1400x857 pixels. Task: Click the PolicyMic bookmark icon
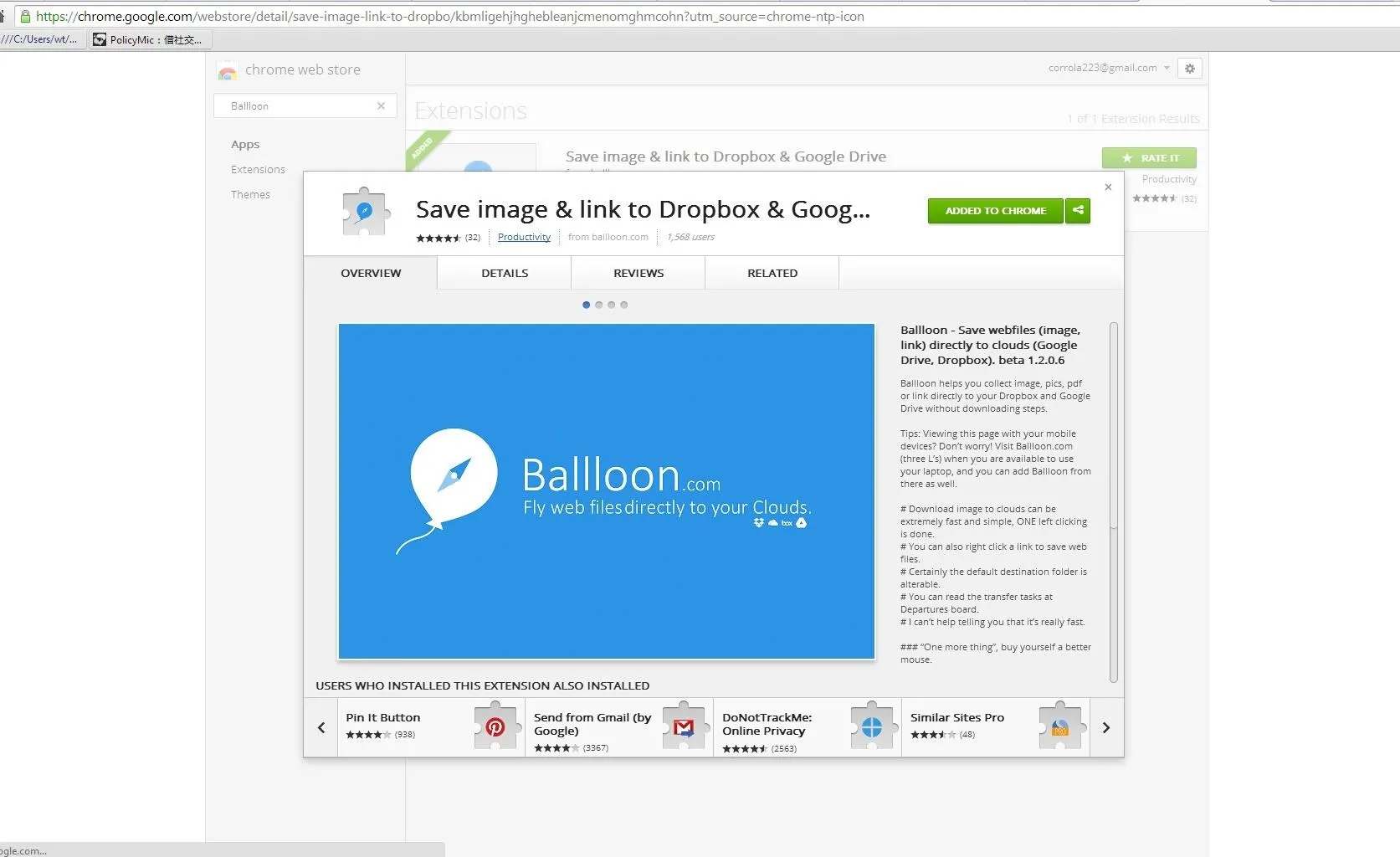pyautogui.click(x=100, y=39)
